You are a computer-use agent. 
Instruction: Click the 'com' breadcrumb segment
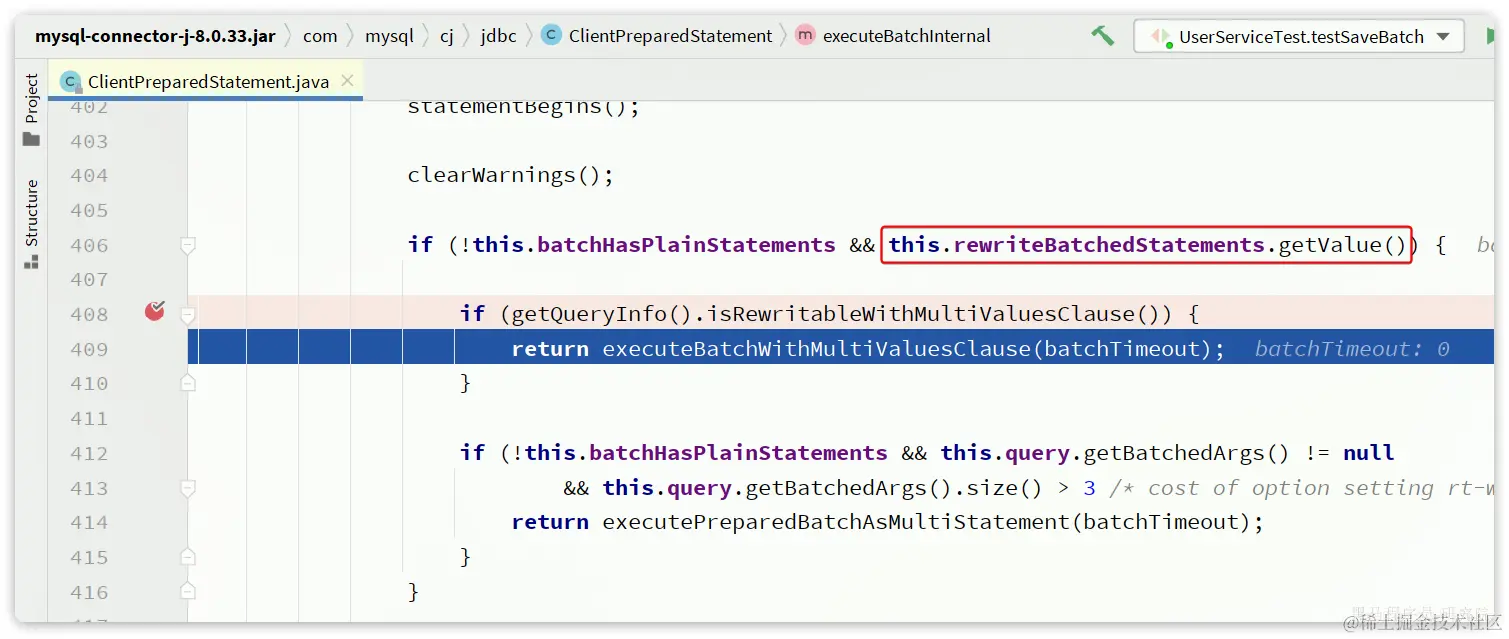[x=320, y=36]
